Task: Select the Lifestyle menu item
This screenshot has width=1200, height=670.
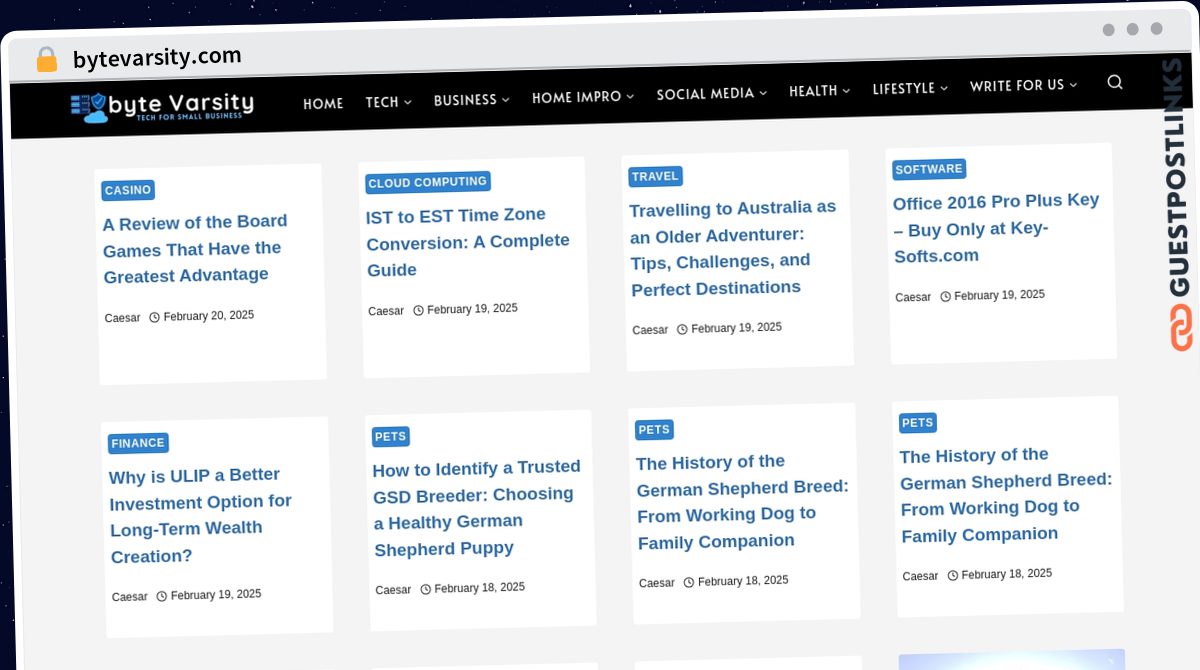Action: [910, 88]
